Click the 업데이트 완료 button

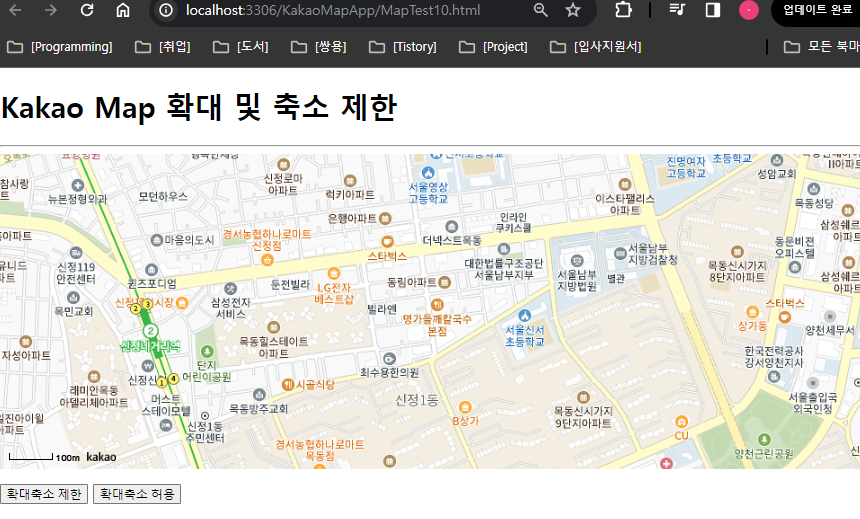coord(817,10)
